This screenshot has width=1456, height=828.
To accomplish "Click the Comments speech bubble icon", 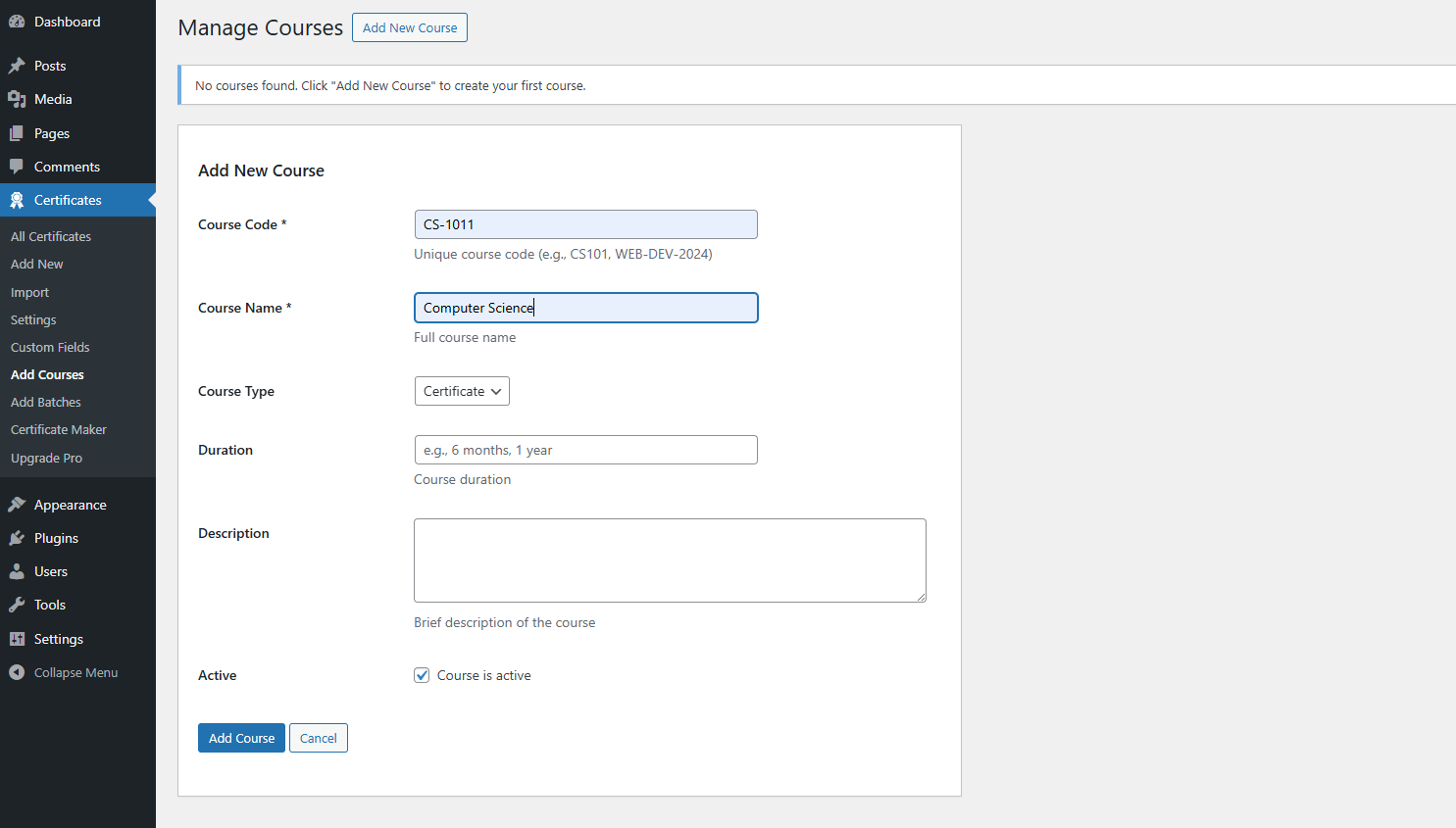I will 17,167.
